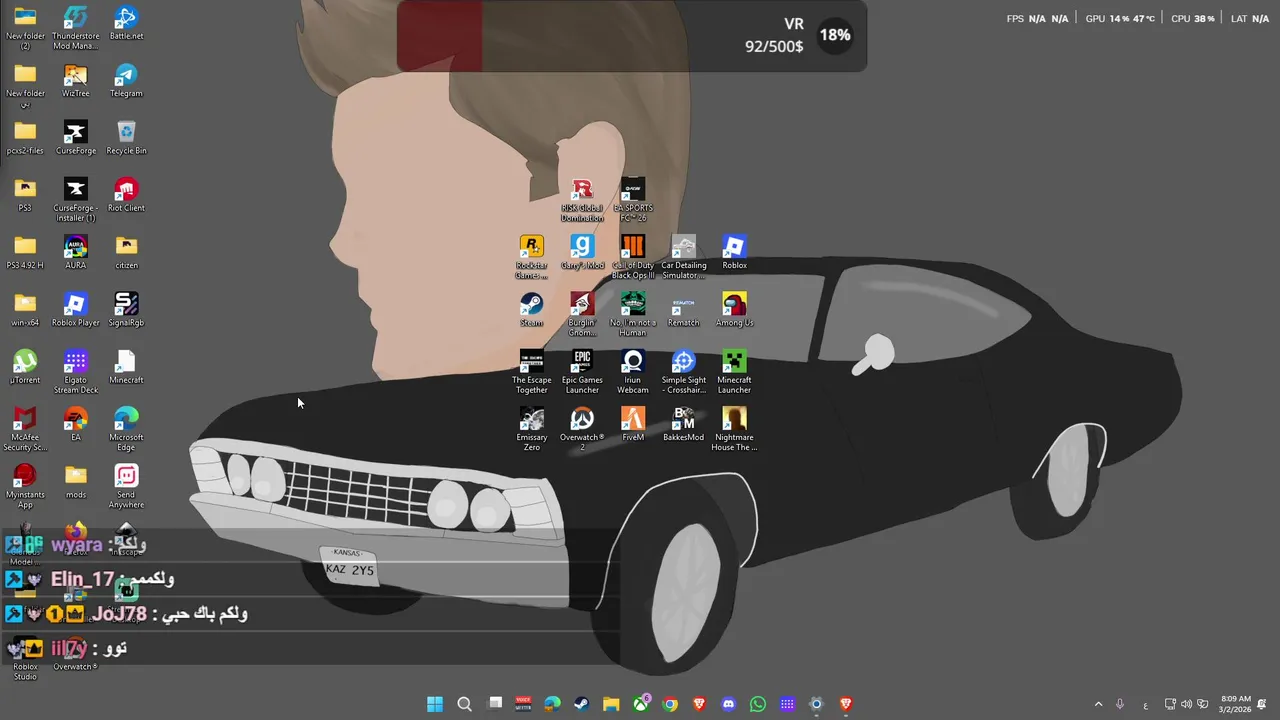Open Telegram desktop shortcut

[x=126, y=81]
